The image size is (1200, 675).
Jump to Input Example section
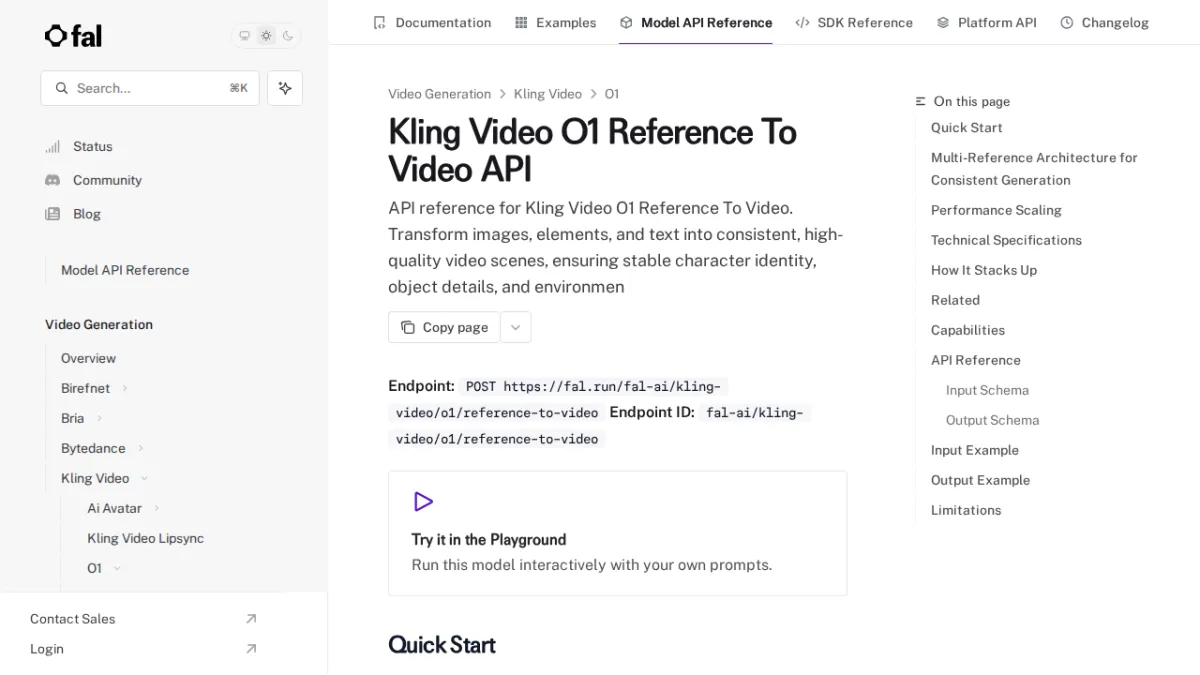coord(975,450)
